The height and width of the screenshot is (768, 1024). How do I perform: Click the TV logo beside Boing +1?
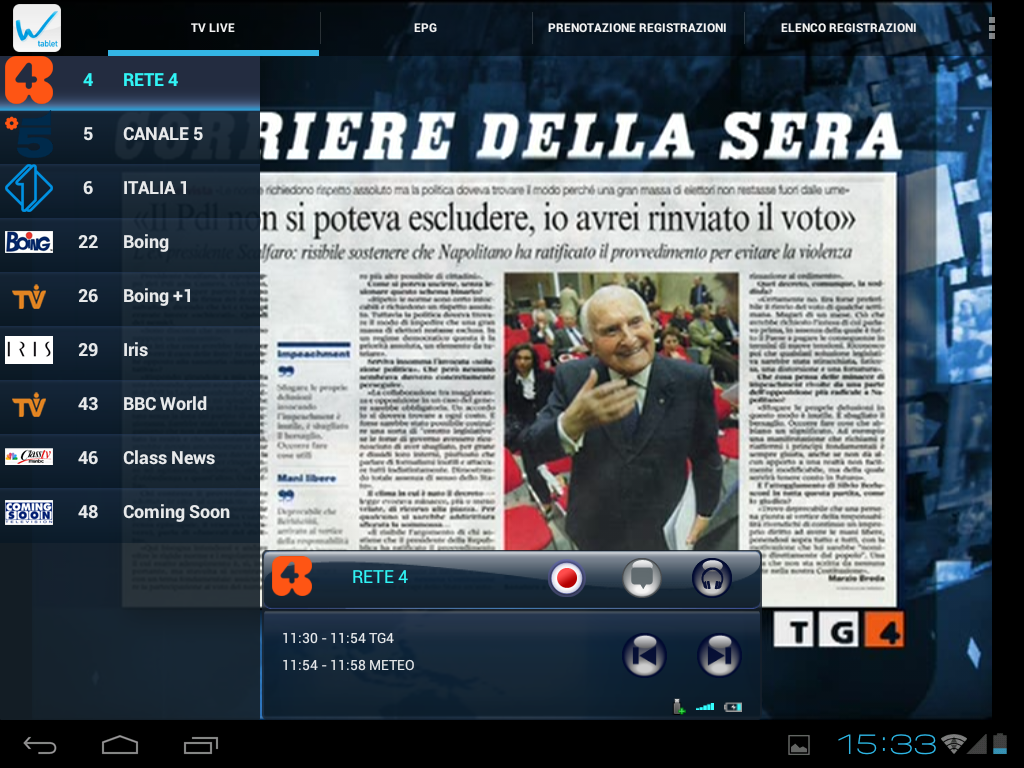[29, 296]
